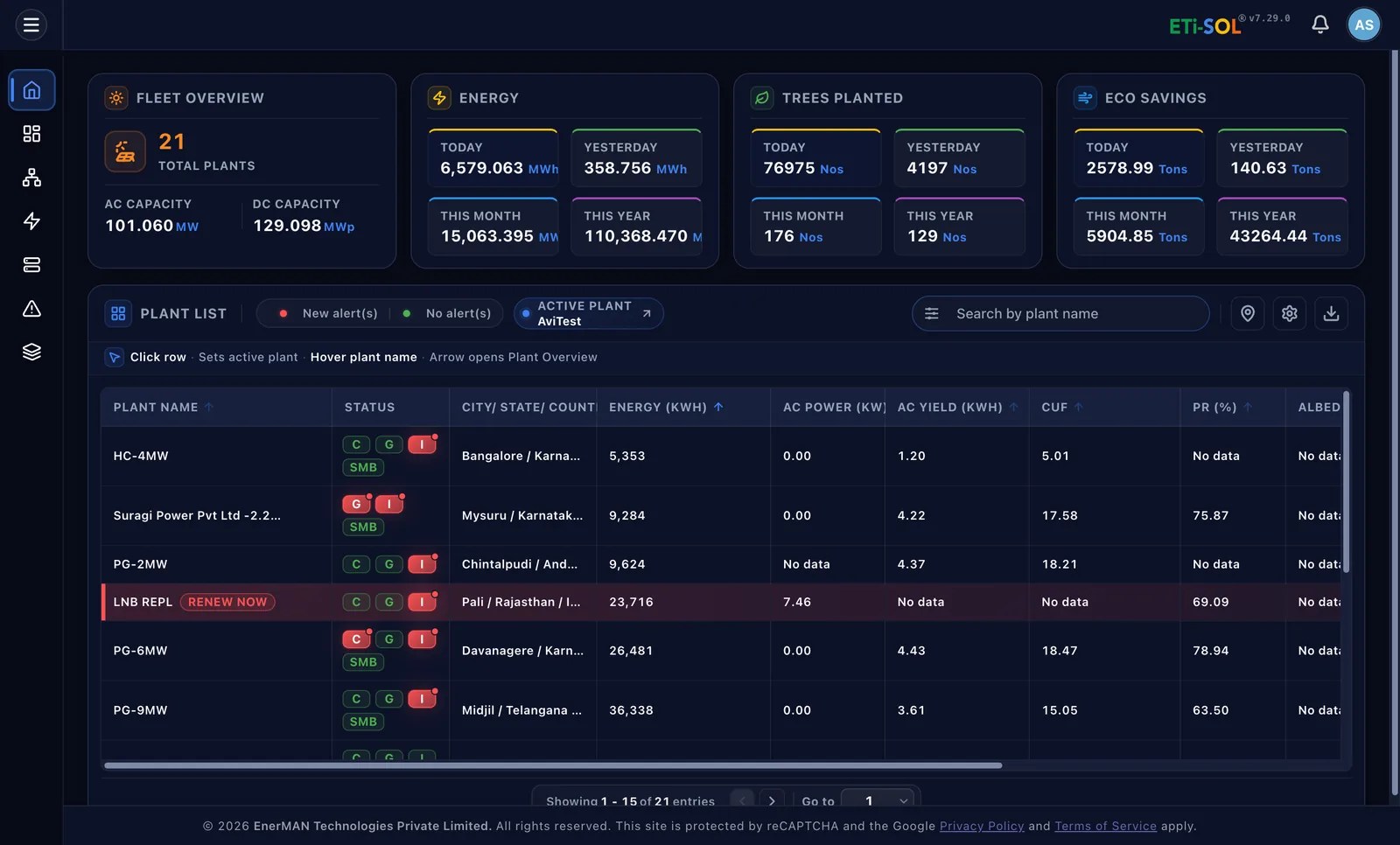
Task: Click the Energy Today 6,579.063 MWh card
Action: (x=493, y=158)
